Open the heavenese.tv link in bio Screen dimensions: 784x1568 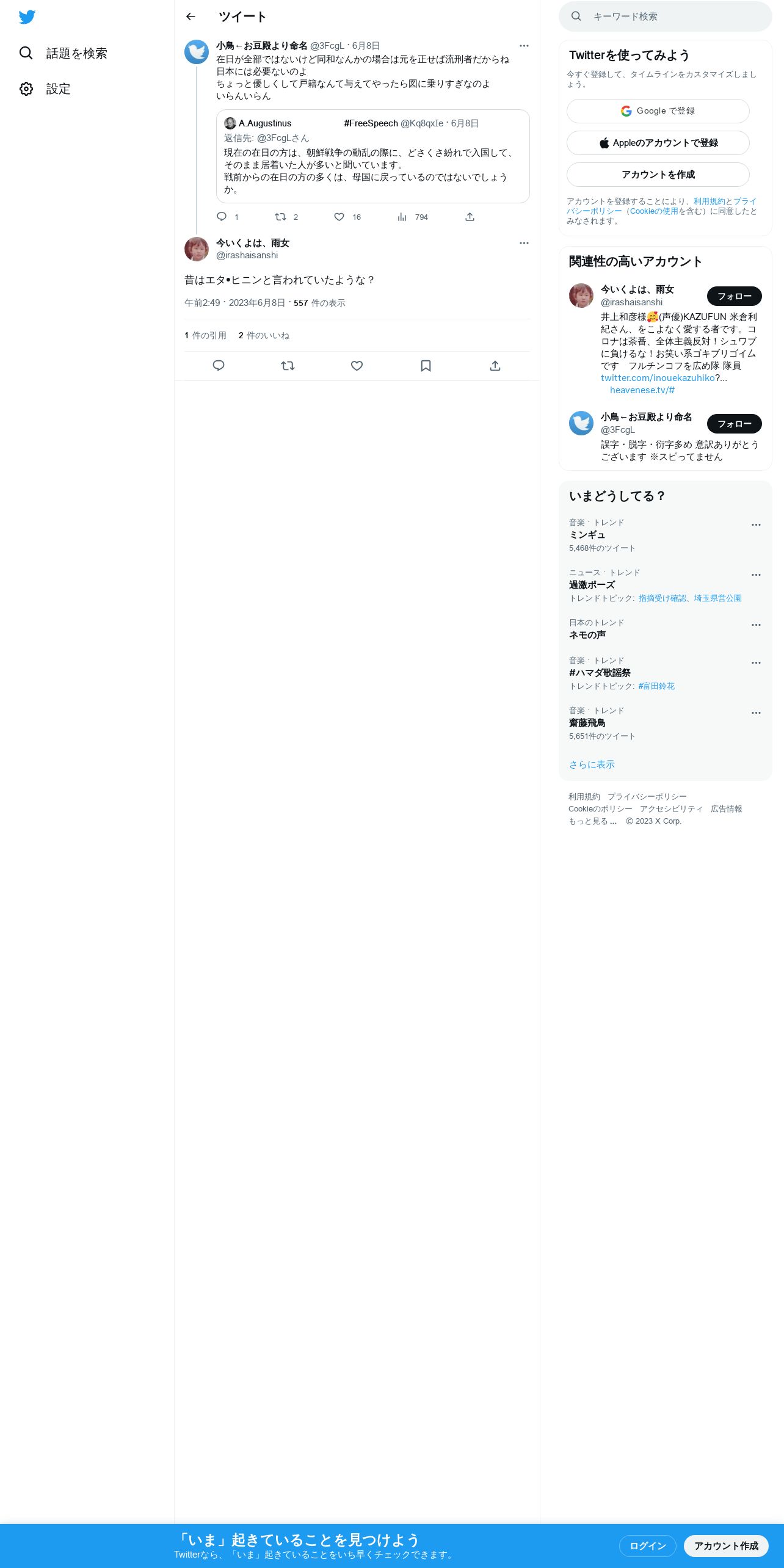pos(642,390)
